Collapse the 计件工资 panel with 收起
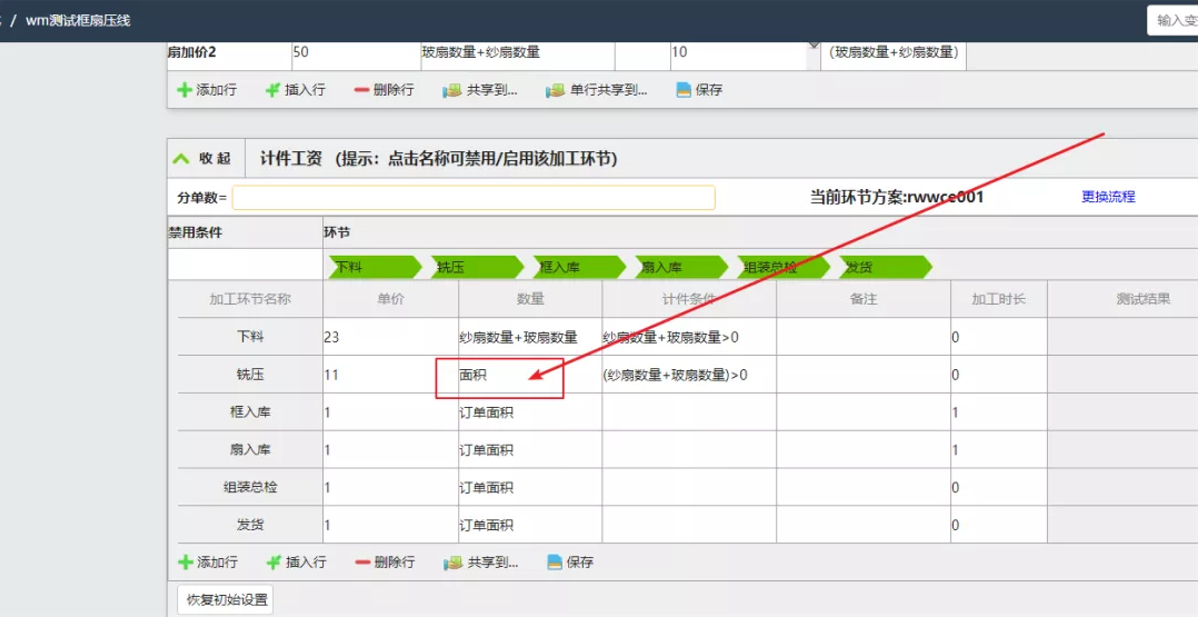Screen dimensions: 1198x619 coord(203,158)
